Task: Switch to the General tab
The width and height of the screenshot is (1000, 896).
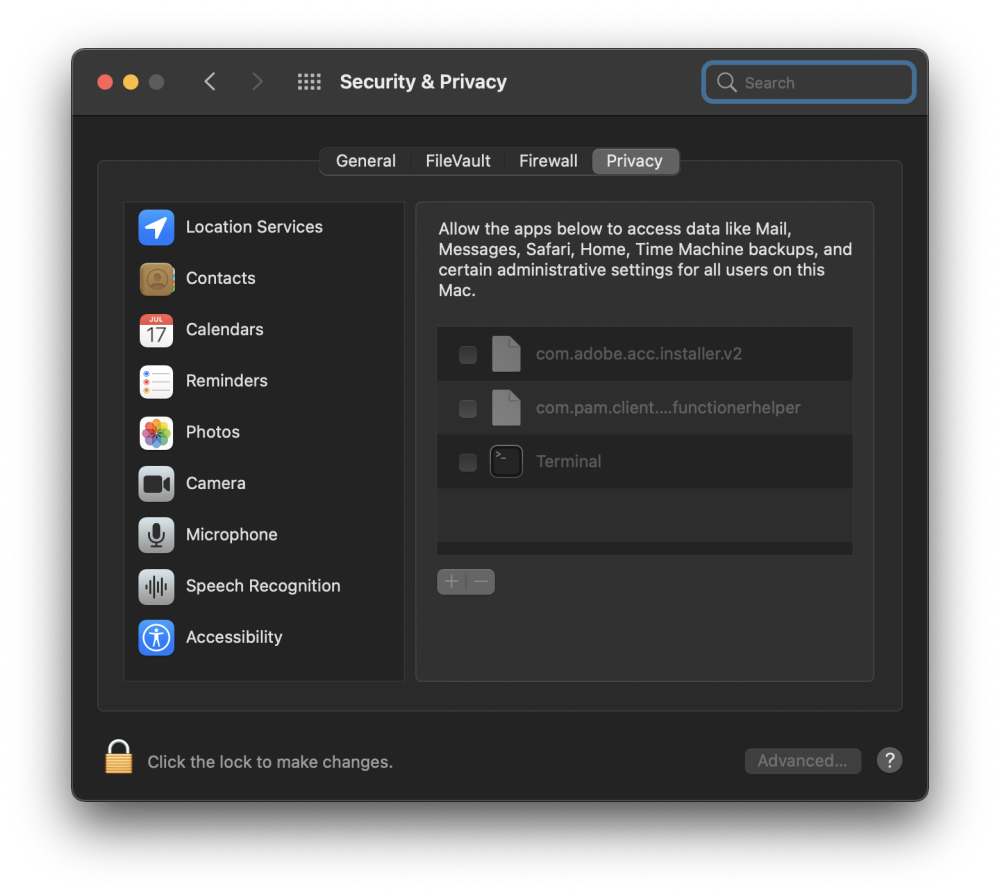Action: point(365,161)
